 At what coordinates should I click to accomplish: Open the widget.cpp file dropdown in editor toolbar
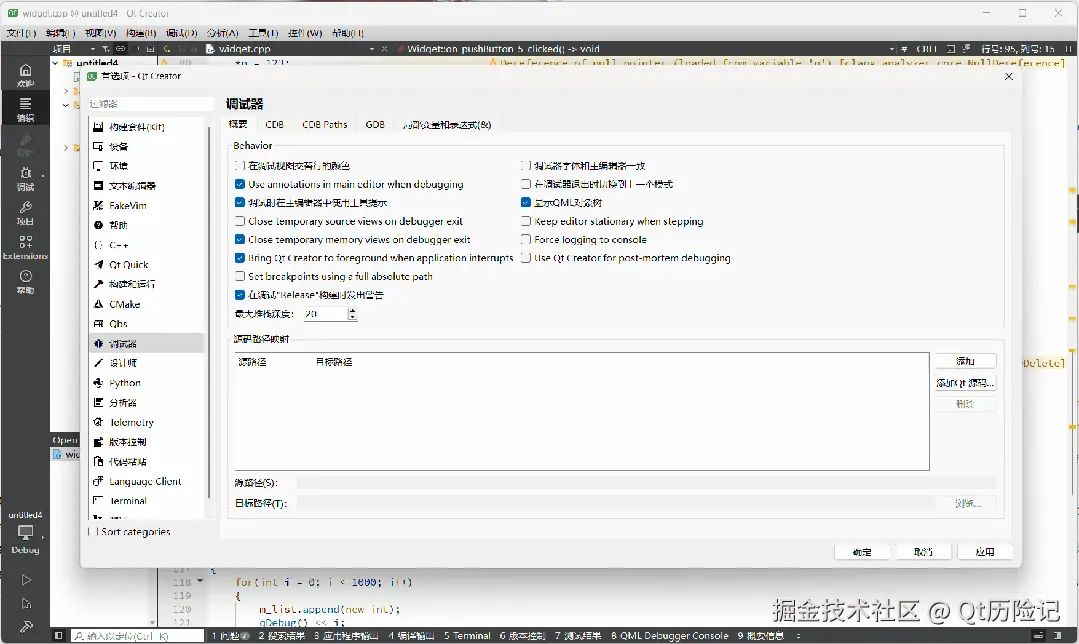[372, 49]
